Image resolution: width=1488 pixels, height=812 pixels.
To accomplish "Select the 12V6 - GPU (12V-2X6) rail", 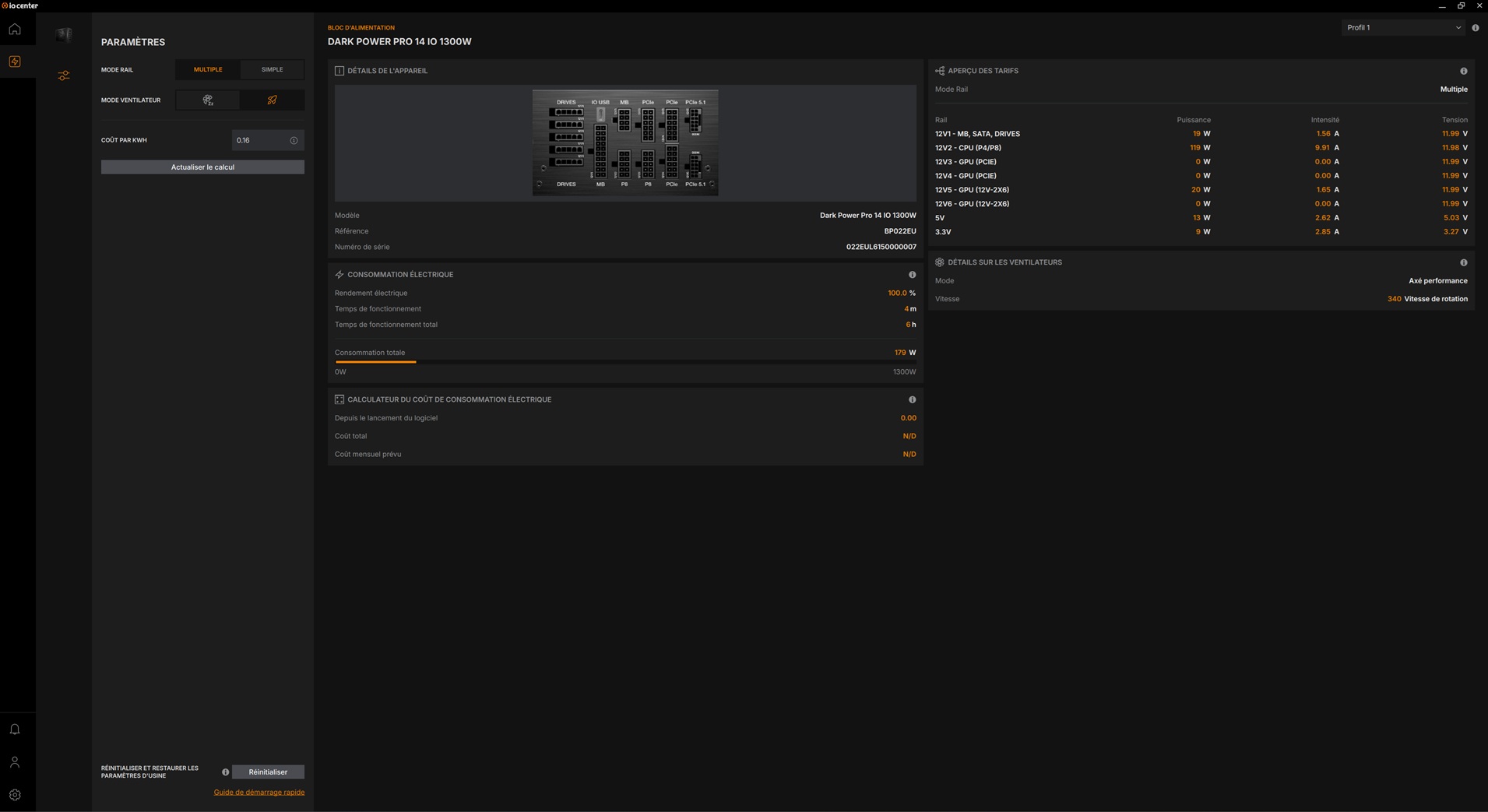I will [1201, 204].
